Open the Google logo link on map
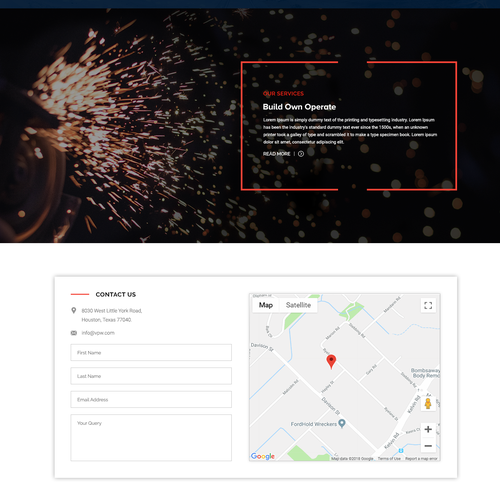 coord(263,456)
